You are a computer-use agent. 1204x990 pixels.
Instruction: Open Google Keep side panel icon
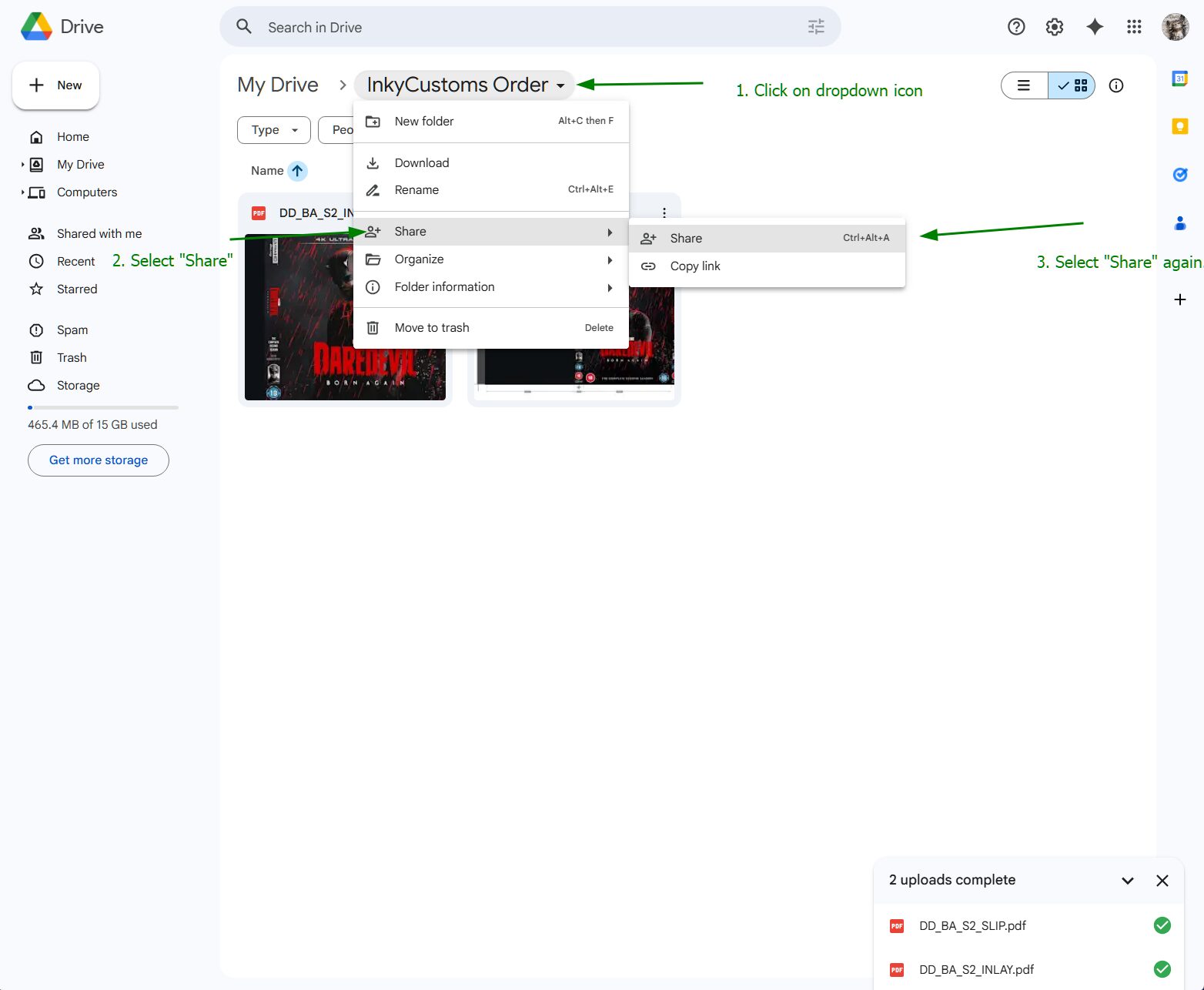1180,126
